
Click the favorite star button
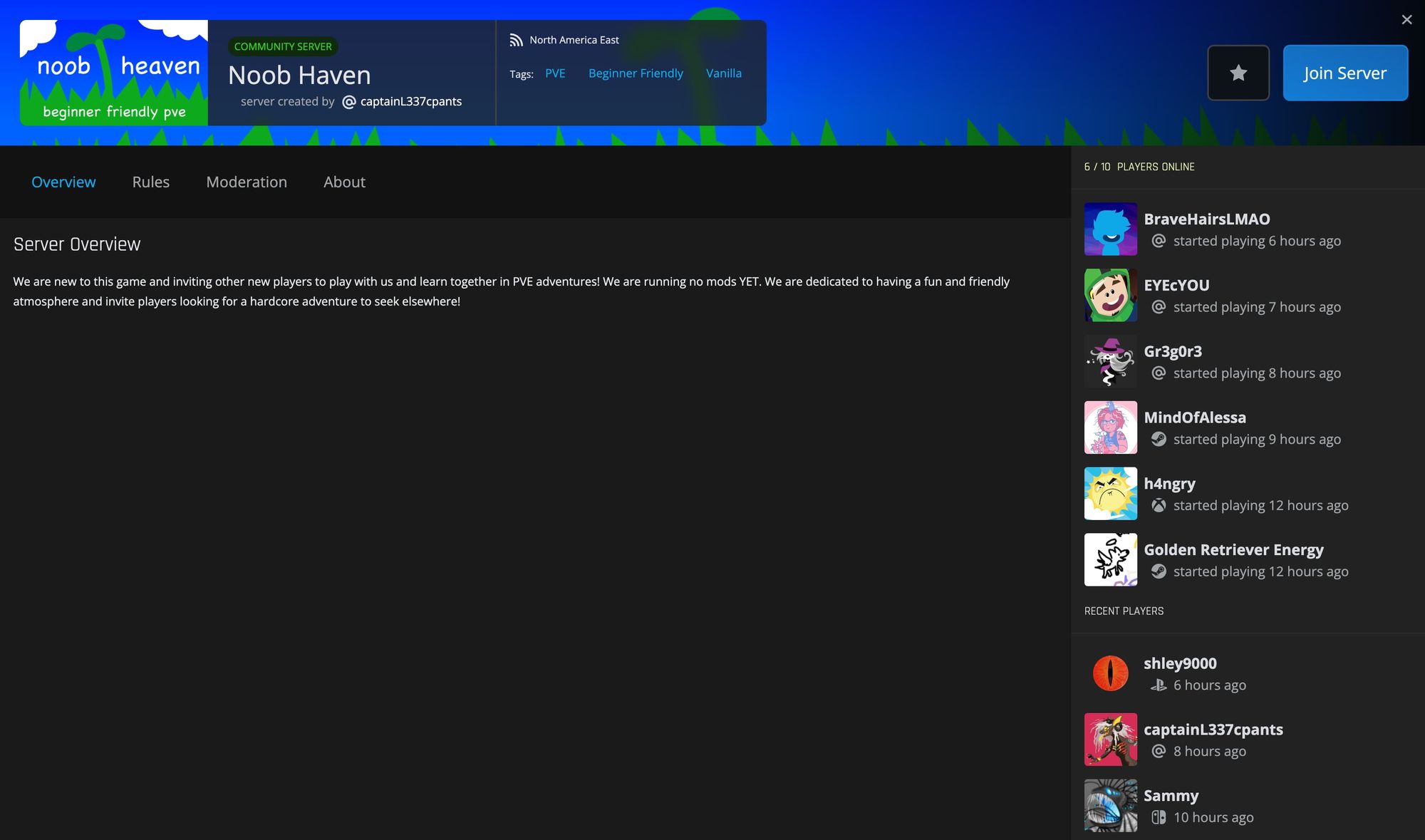pyautogui.click(x=1238, y=73)
